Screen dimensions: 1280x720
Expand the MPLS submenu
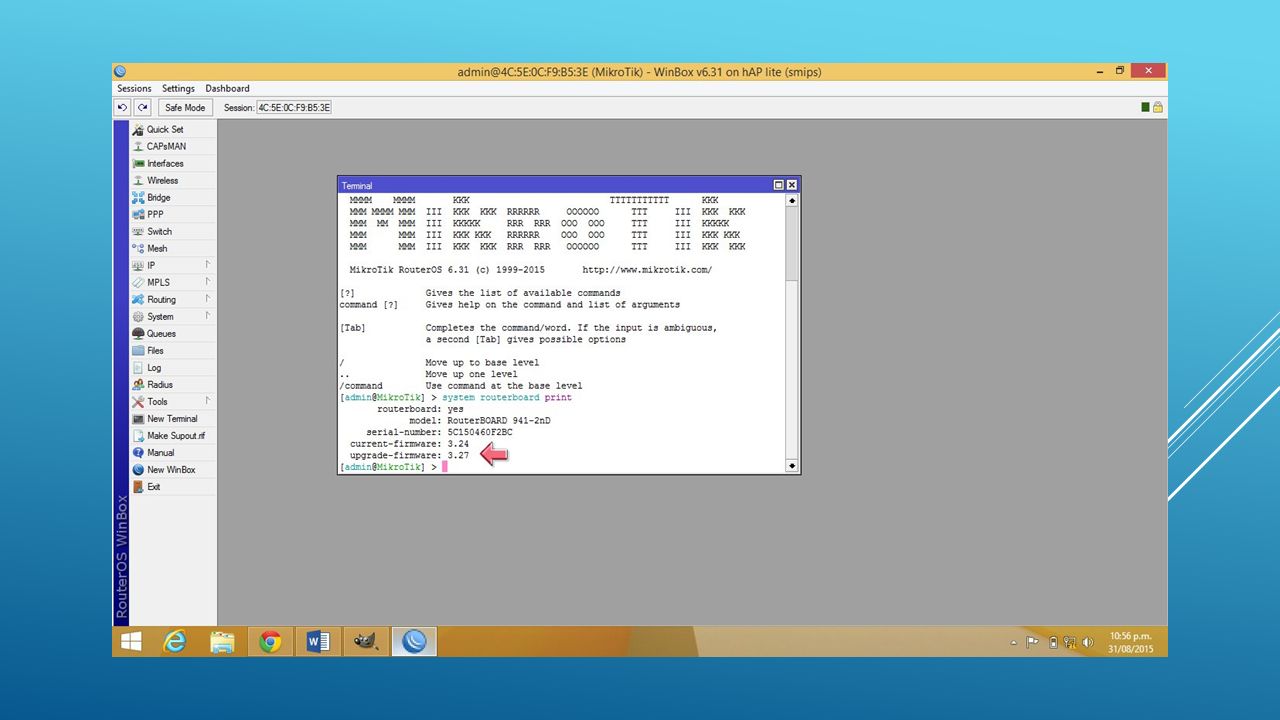[173, 282]
